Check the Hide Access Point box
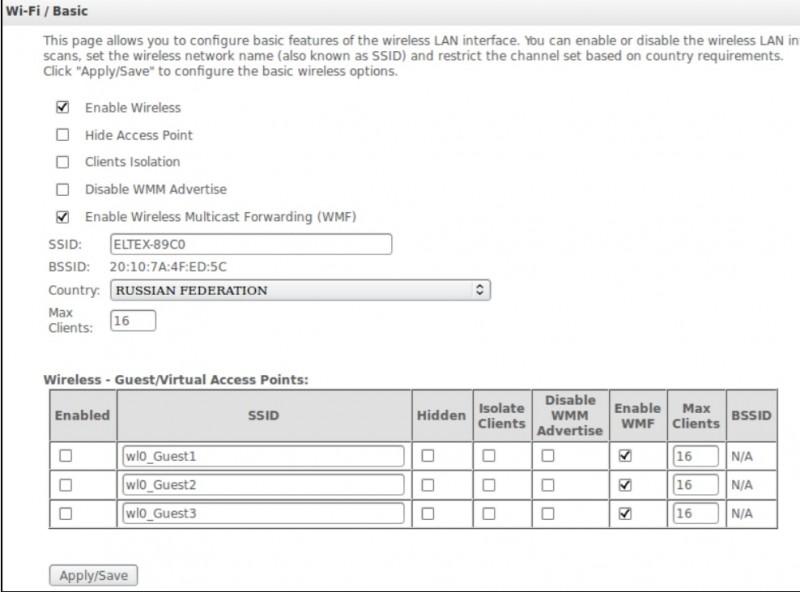The height and width of the screenshot is (592, 800). point(62,135)
